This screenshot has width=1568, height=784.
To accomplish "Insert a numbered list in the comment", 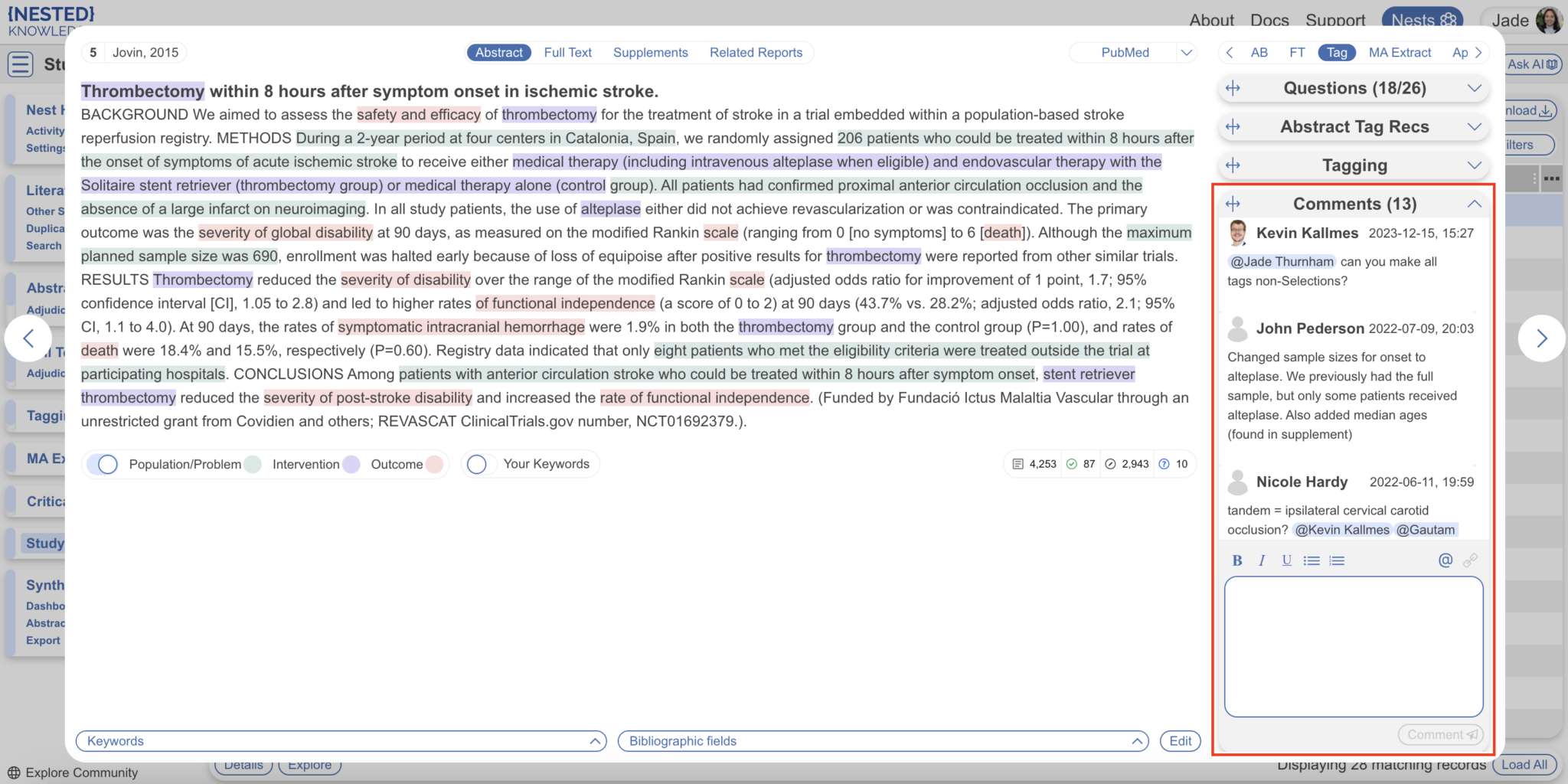I will click(x=1337, y=560).
